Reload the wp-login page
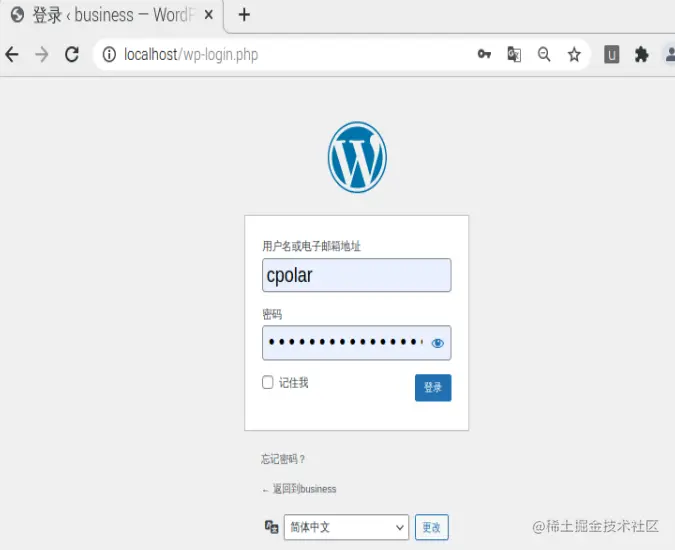 (72, 55)
